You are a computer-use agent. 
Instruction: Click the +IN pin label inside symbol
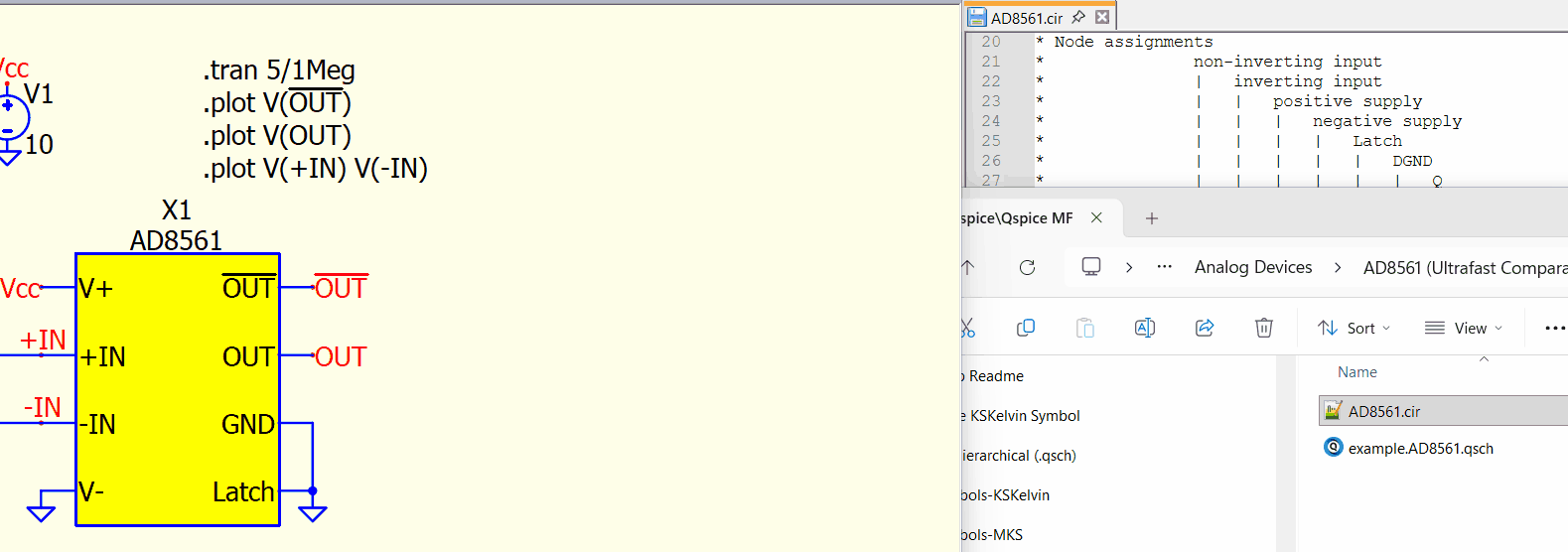coord(102,356)
